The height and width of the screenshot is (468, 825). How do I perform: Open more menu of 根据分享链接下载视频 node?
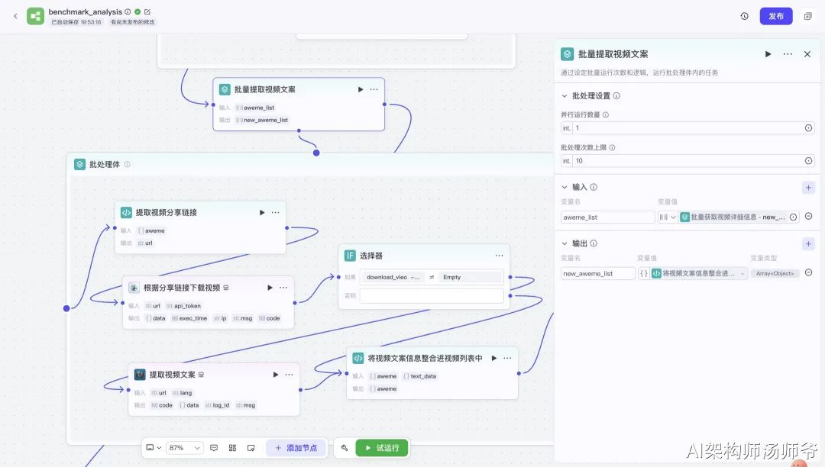(283, 287)
